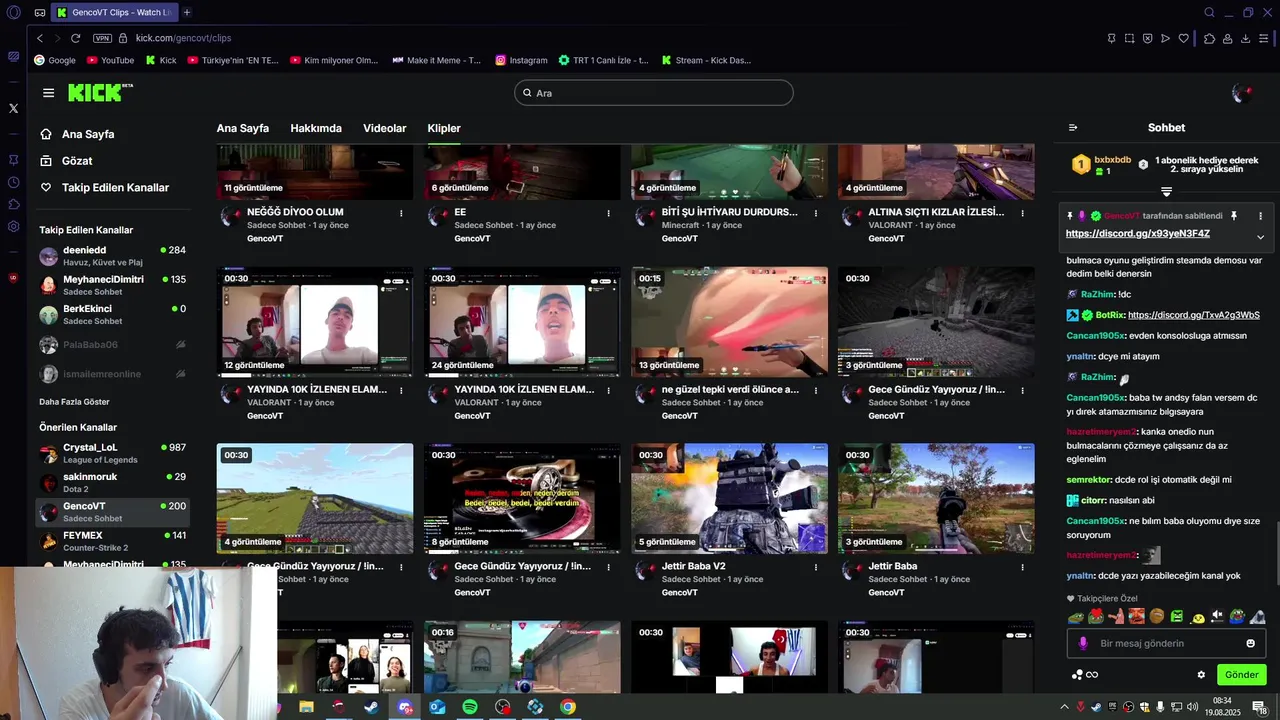Add page to favorites heart icon
This screenshot has height=720, width=1280.
1183,38
